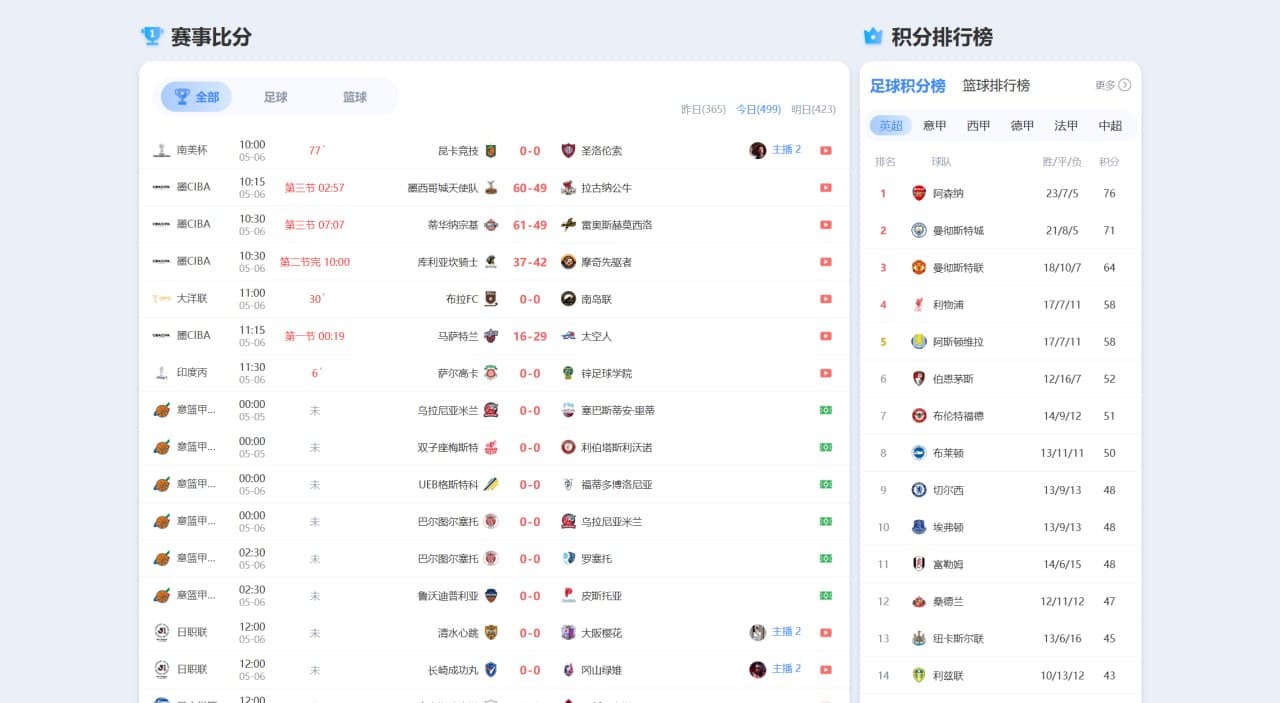Select 英超 league tab
This screenshot has height=703, width=1280.
891,126
